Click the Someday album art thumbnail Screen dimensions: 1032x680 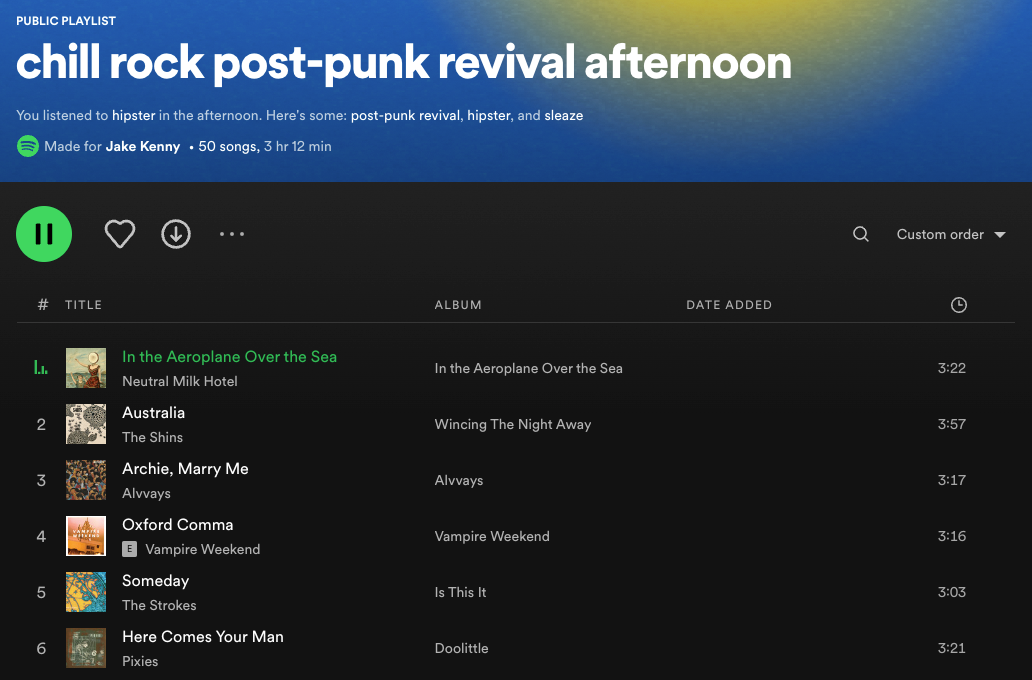(86, 592)
